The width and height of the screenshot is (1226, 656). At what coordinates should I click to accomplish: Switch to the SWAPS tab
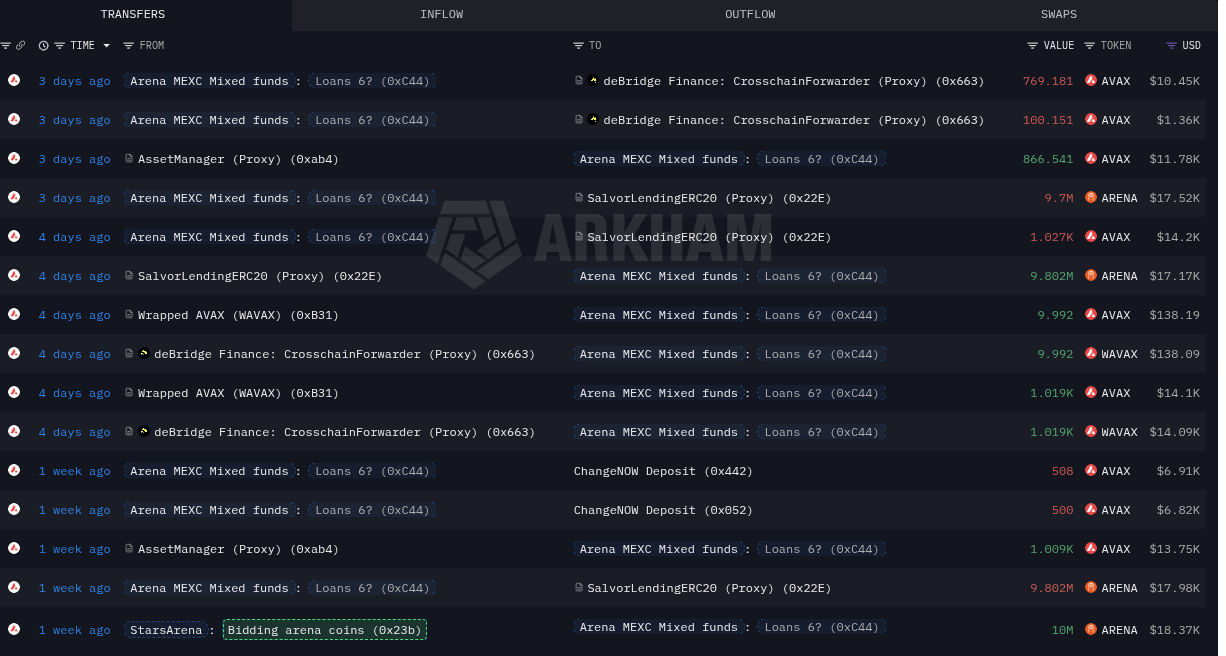[x=1059, y=14]
